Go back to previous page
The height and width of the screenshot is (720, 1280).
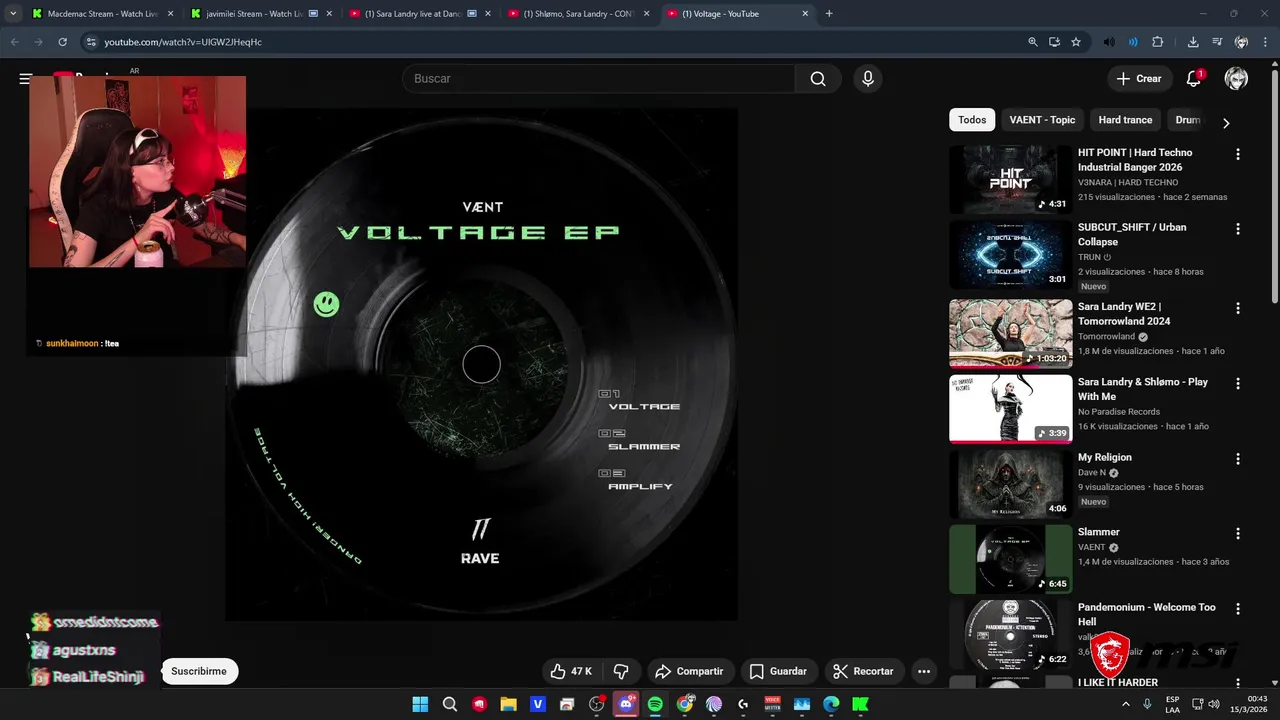pos(14,42)
